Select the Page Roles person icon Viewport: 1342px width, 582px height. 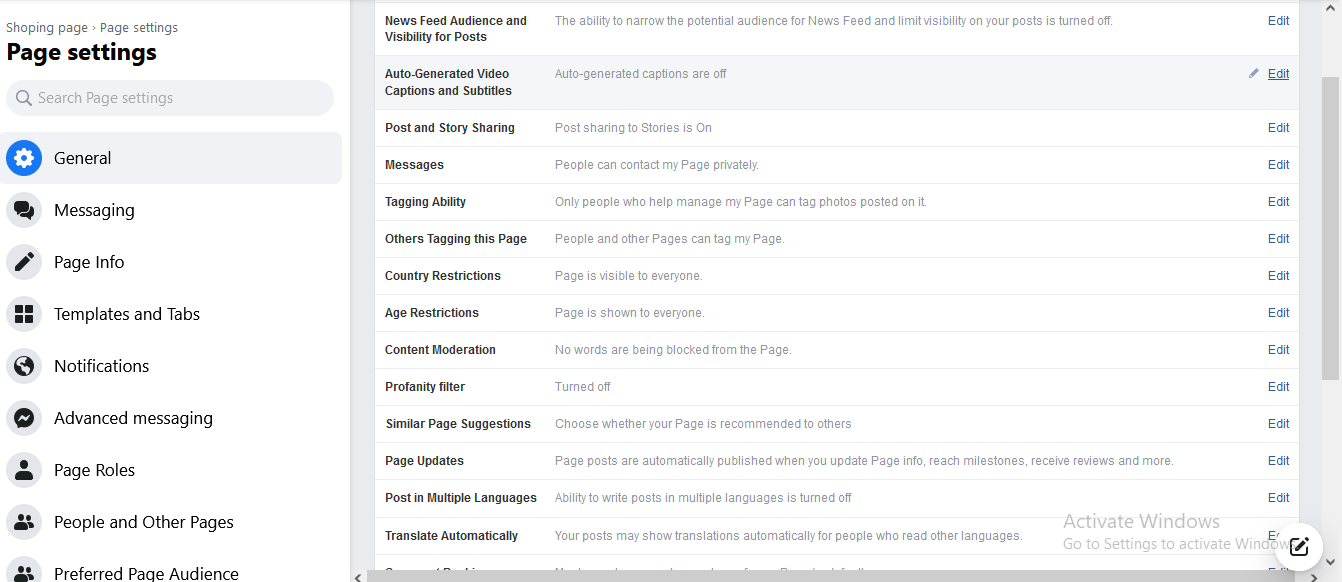point(23,469)
